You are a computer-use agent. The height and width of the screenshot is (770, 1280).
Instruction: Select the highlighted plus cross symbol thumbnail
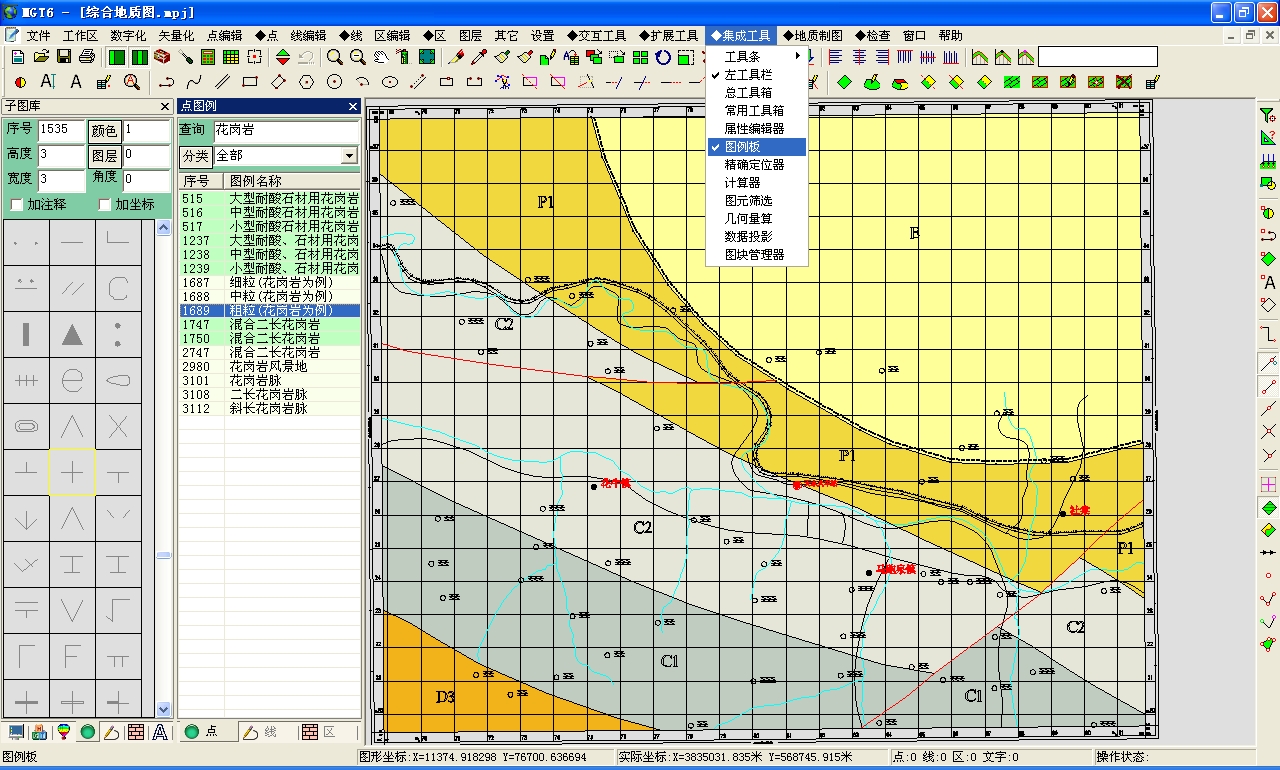[x=72, y=472]
